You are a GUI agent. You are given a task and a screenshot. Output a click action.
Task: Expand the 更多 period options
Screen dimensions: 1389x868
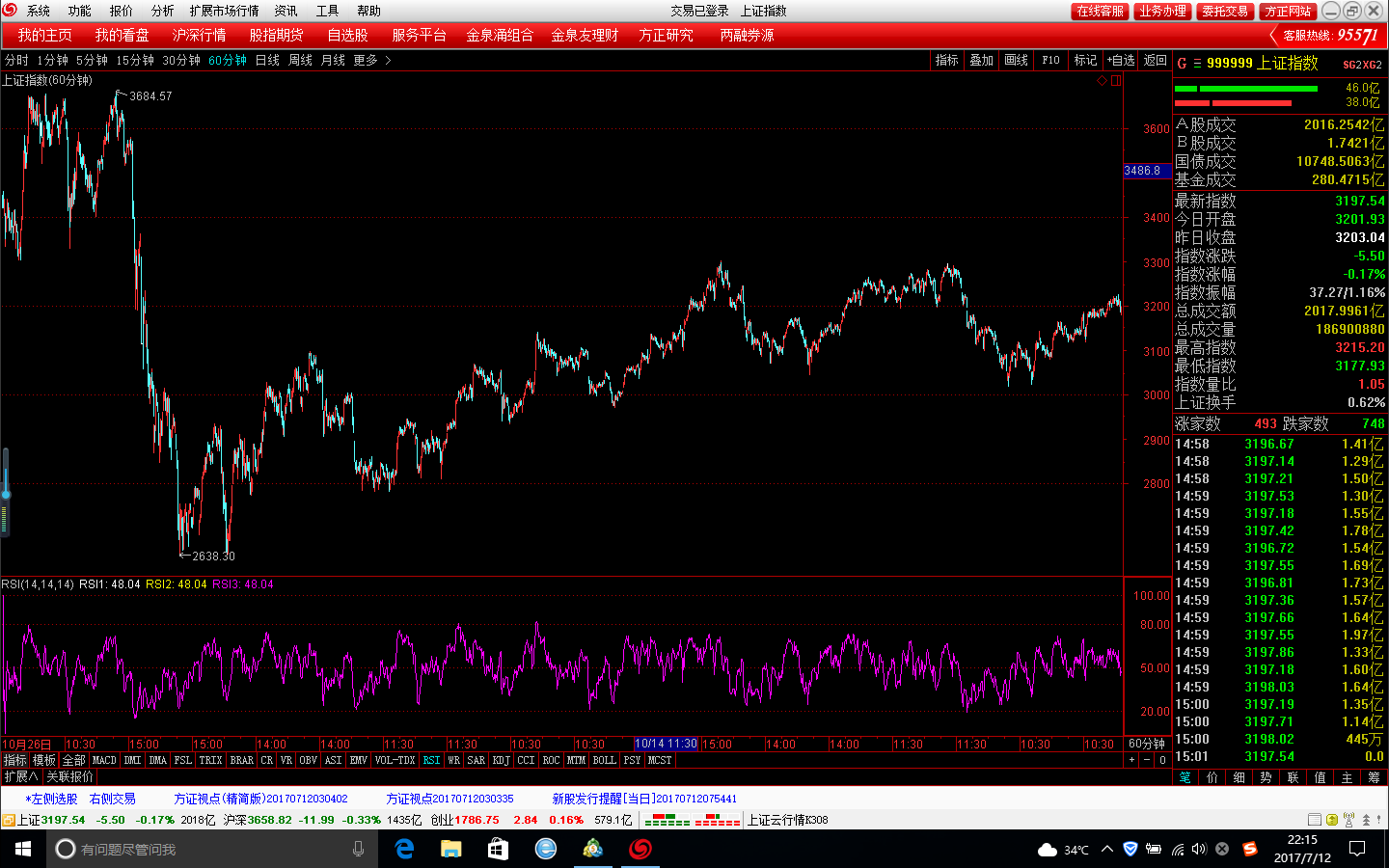372,60
